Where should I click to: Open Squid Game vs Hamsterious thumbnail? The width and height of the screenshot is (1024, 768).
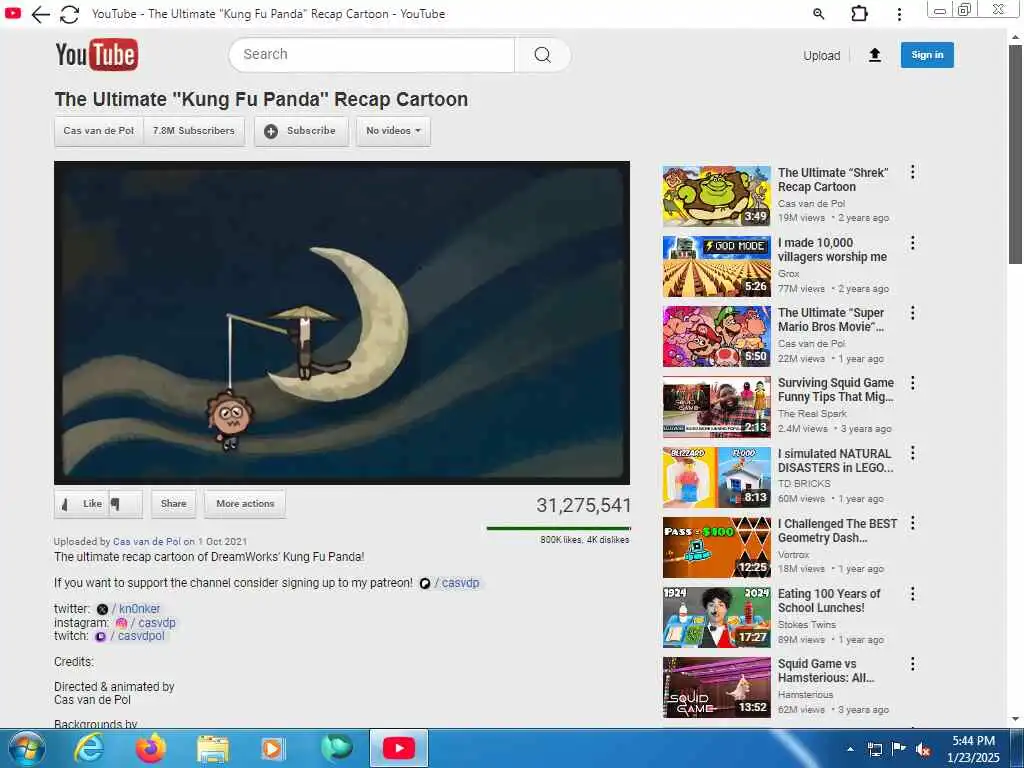click(x=716, y=688)
